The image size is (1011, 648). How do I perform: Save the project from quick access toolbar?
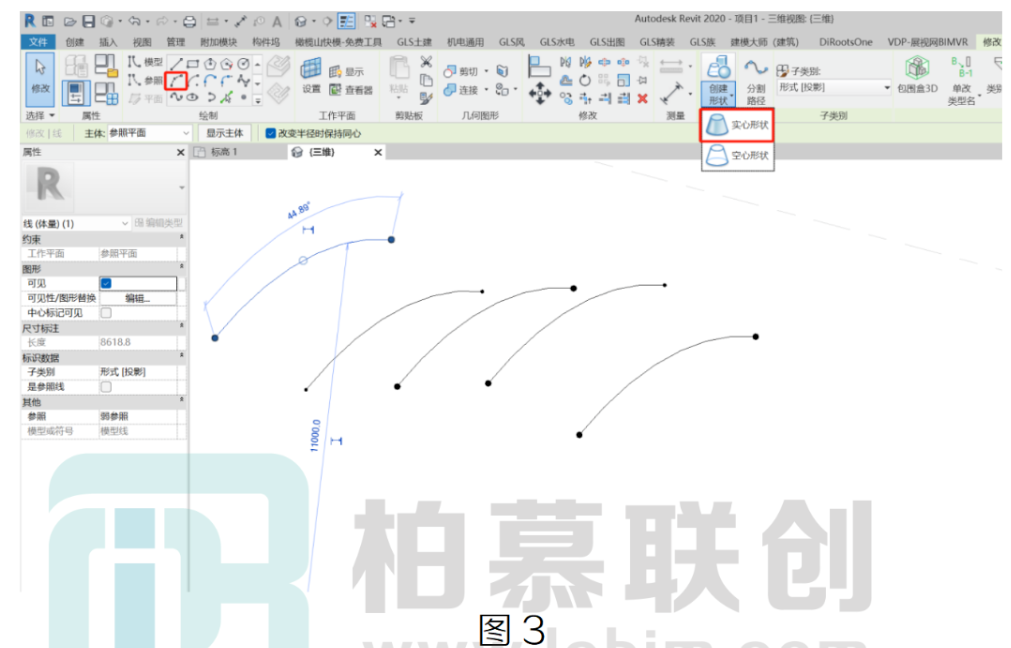88,21
